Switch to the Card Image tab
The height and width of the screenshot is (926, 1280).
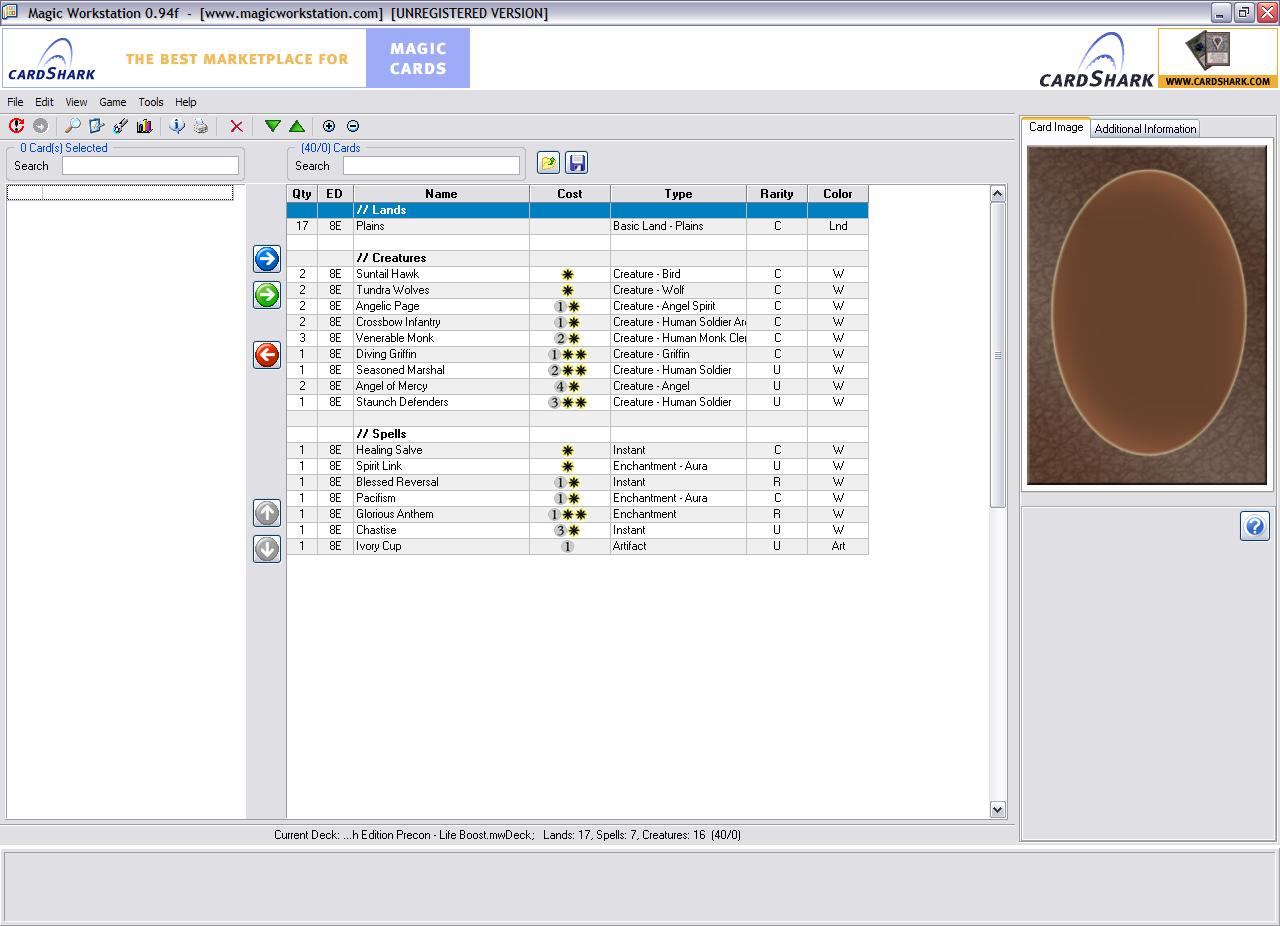(1056, 128)
